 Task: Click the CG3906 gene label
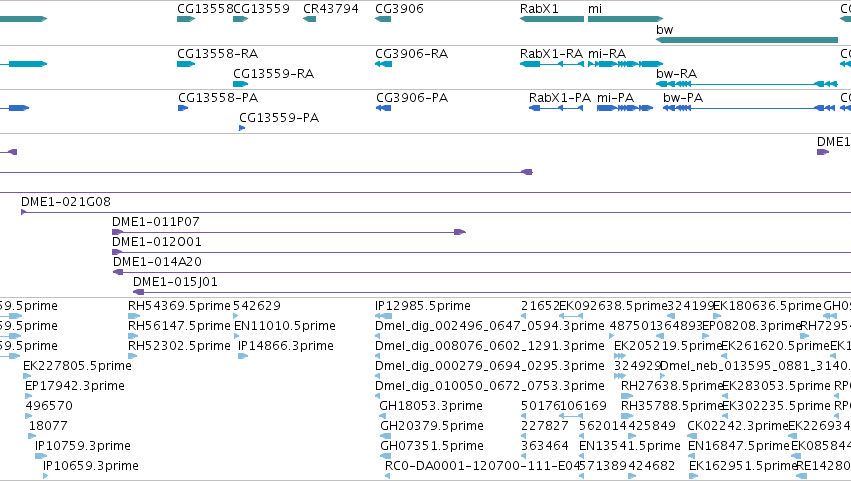[399, 9]
